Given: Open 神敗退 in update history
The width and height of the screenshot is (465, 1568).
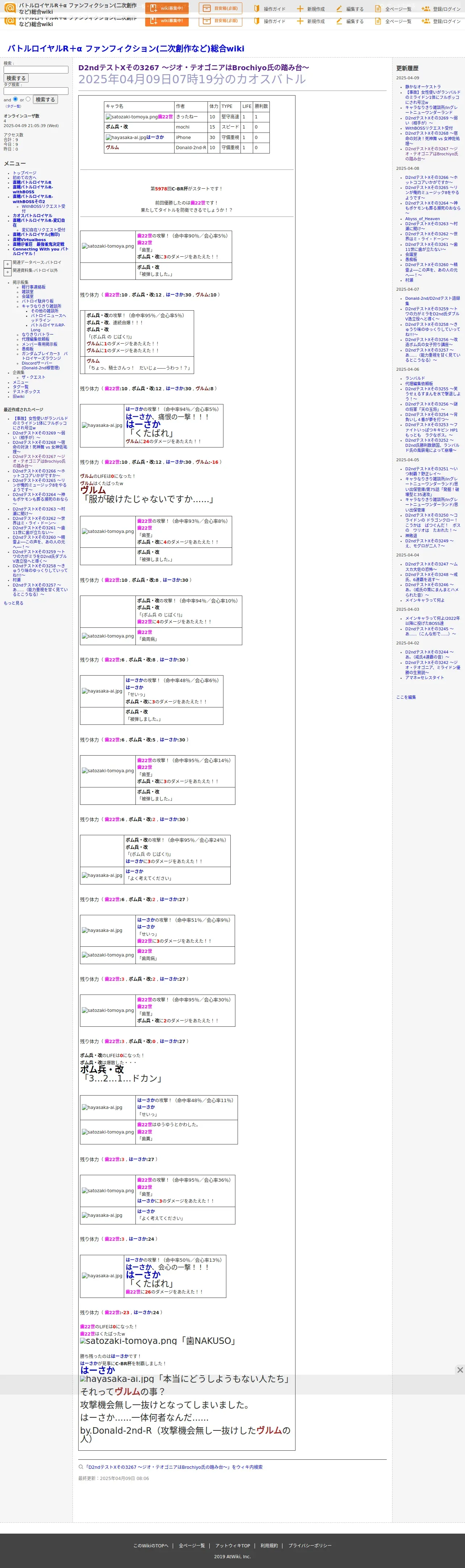Looking at the screenshot, I should tap(411, 536).
